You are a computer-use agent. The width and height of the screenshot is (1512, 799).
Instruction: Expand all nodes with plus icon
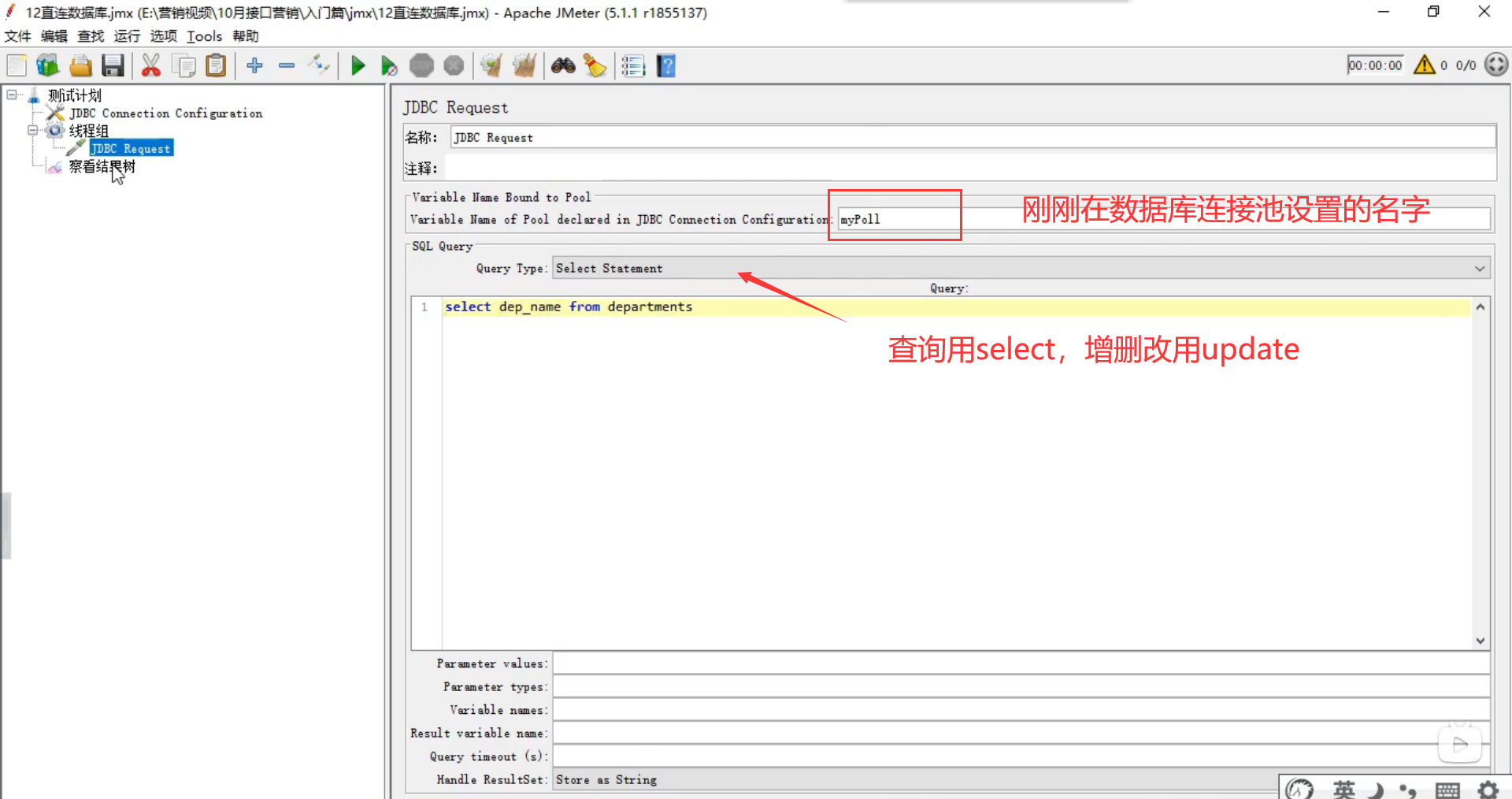[x=254, y=65]
